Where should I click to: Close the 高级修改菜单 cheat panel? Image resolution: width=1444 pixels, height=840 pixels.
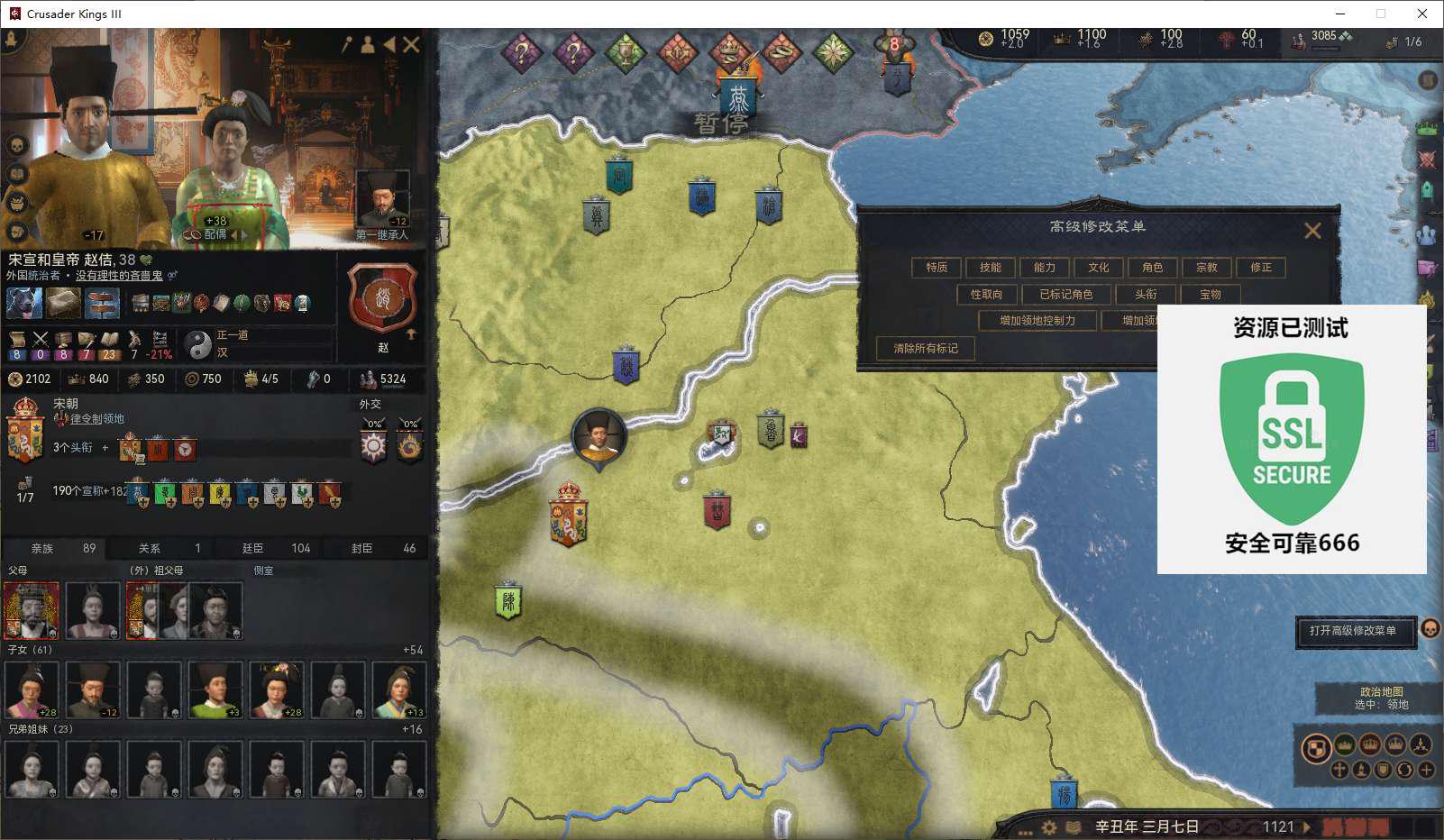[x=1312, y=231]
